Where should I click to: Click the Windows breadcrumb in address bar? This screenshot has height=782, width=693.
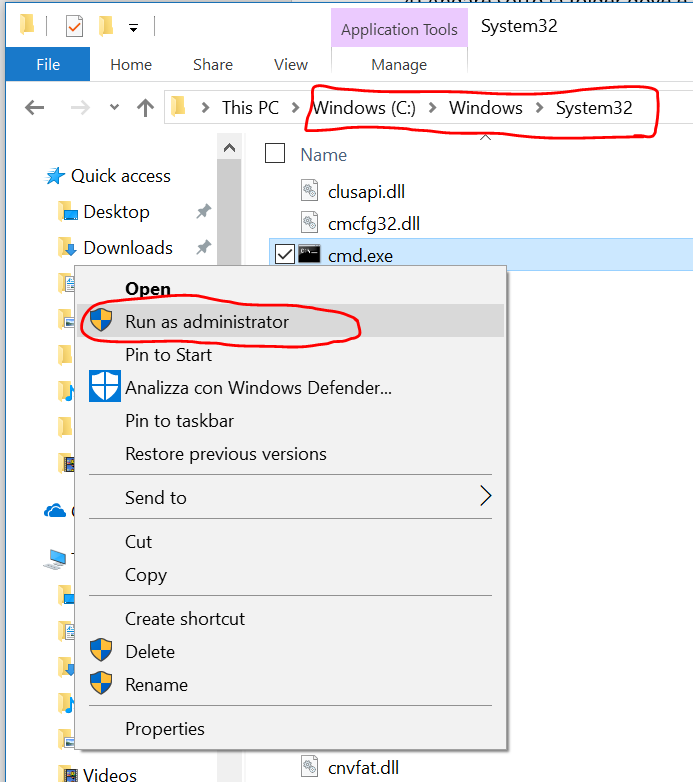point(485,108)
